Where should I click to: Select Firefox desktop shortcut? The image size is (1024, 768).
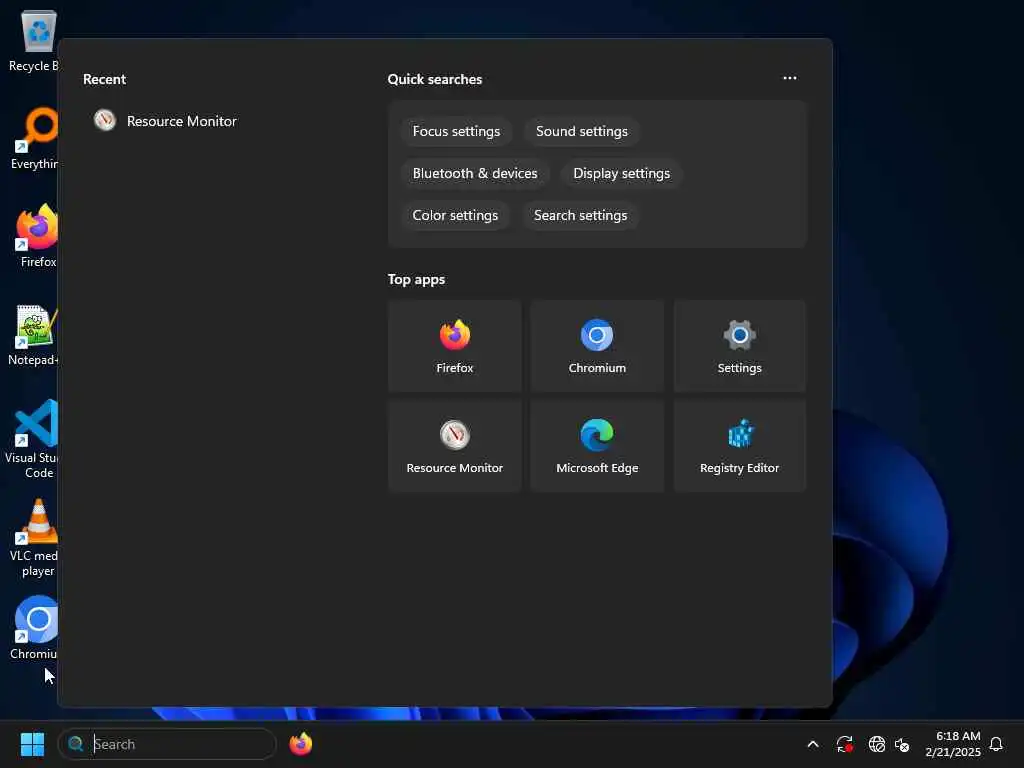pyautogui.click(x=37, y=236)
